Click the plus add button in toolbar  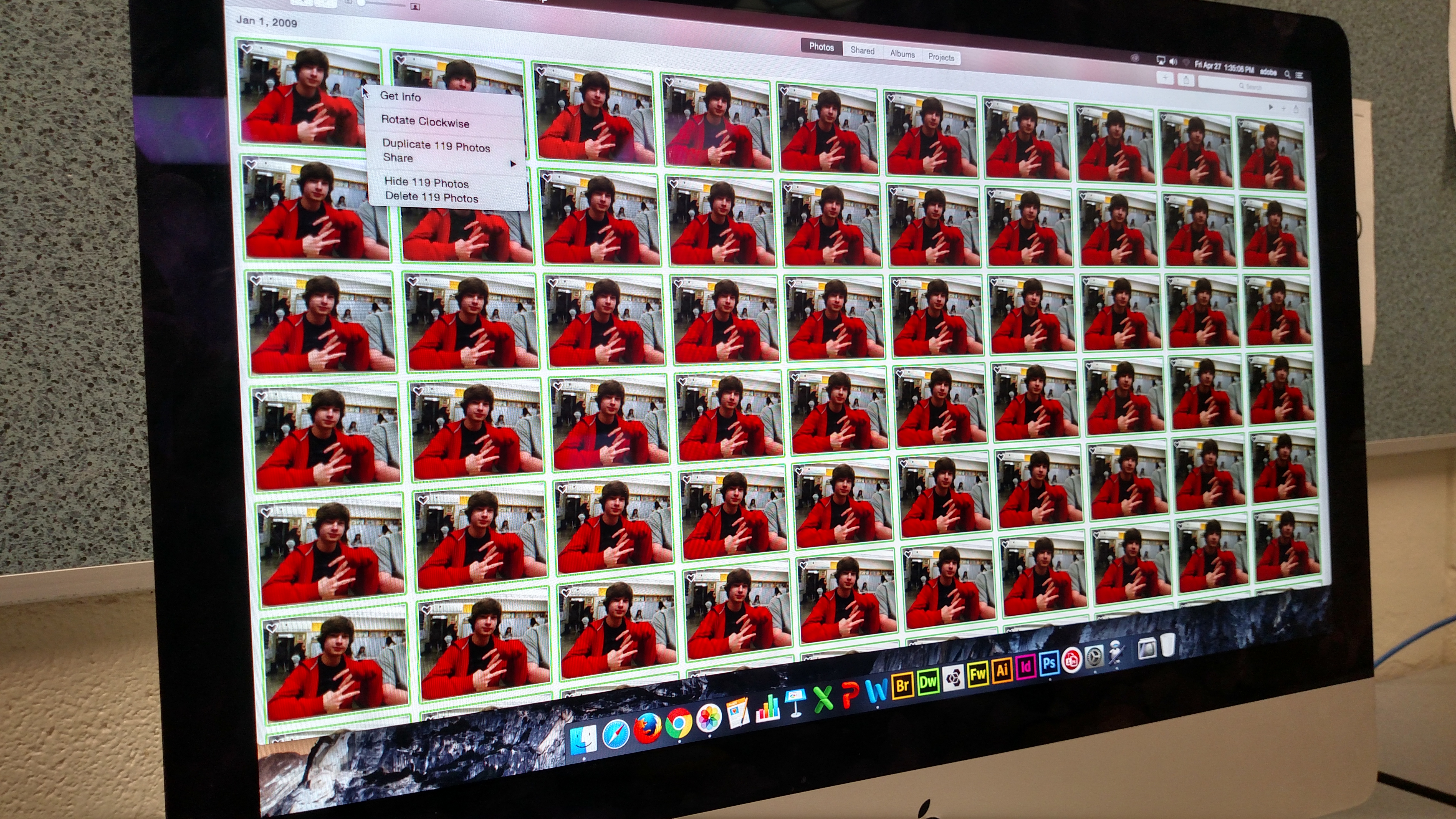[1165, 78]
